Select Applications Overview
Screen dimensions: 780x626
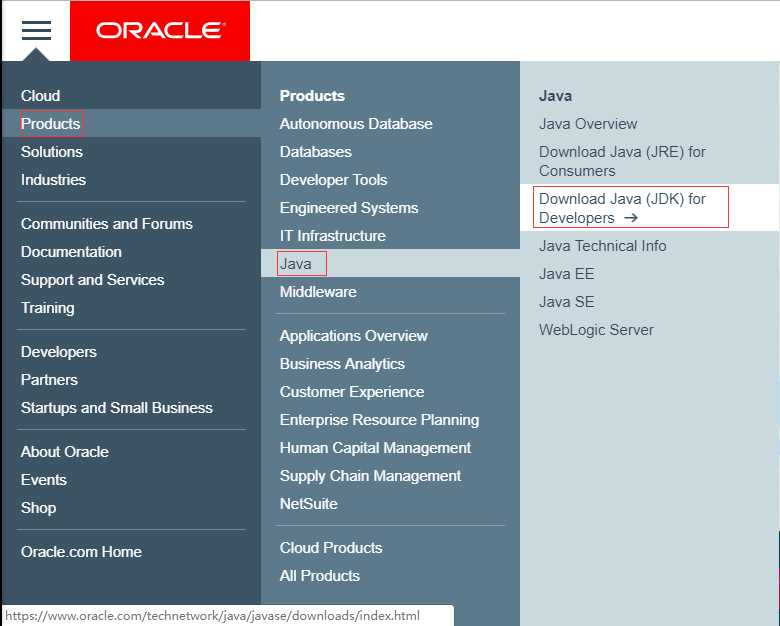pos(354,336)
